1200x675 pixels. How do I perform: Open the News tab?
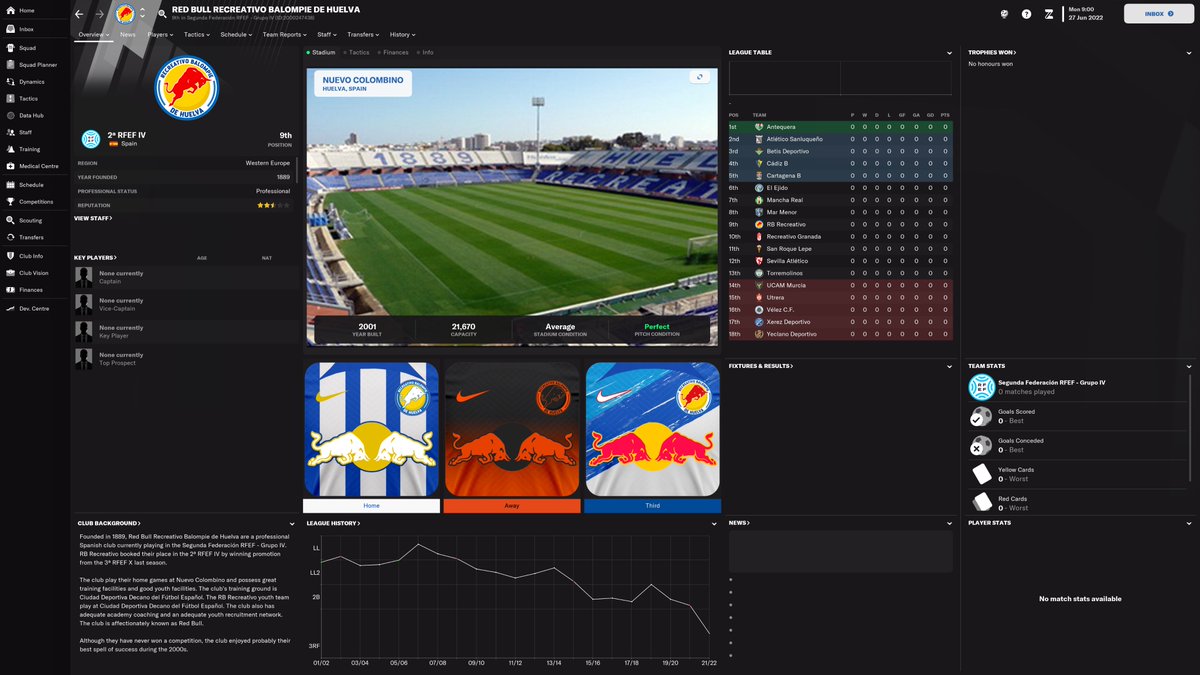tap(128, 34)
